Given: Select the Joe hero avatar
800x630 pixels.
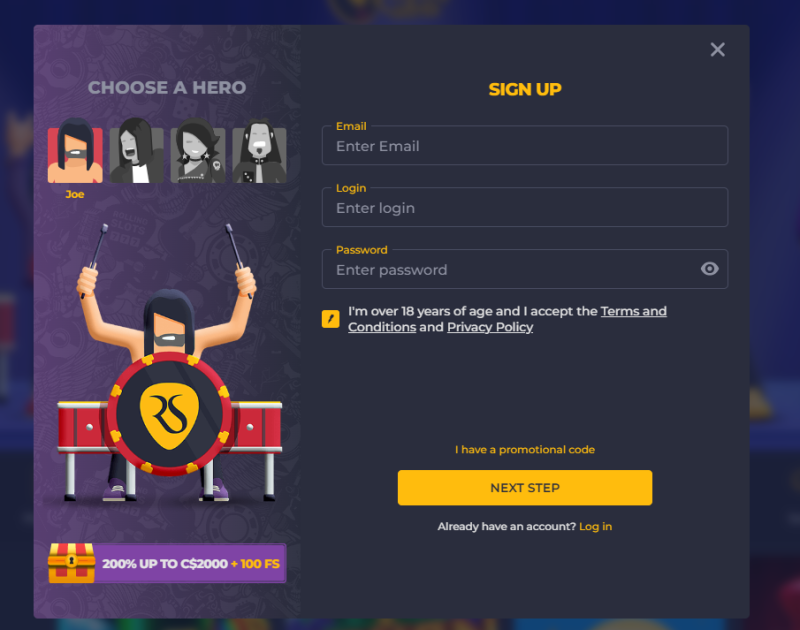Looking at the screenshot, I should 75,152.
